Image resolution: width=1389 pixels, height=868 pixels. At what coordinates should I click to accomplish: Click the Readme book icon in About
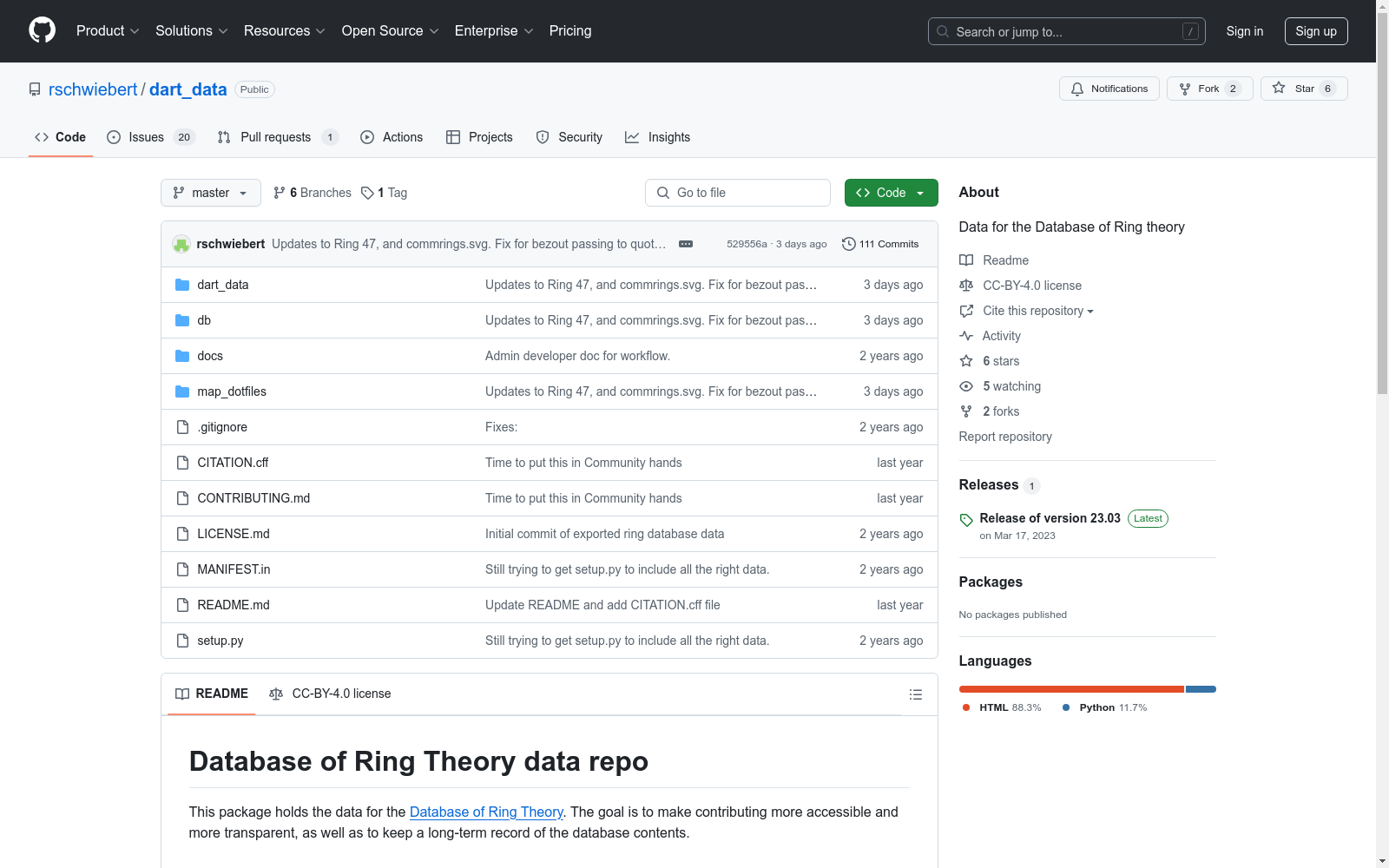[x=966, y=260]
